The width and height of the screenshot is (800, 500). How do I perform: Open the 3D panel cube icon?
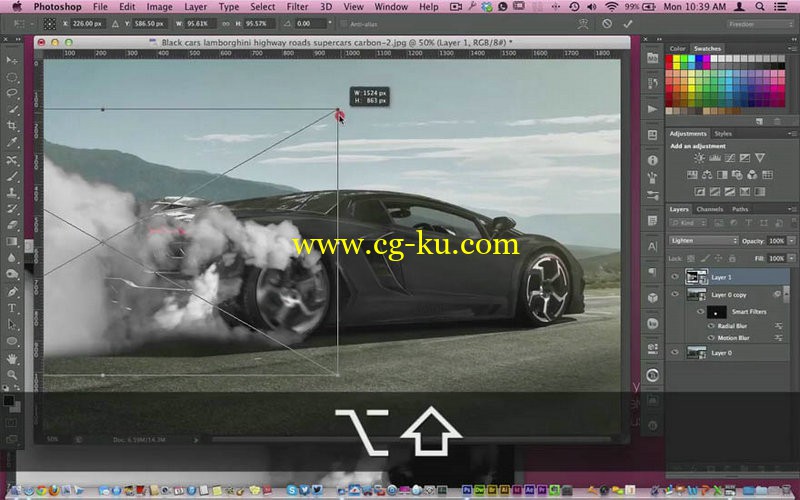point(653,298)
